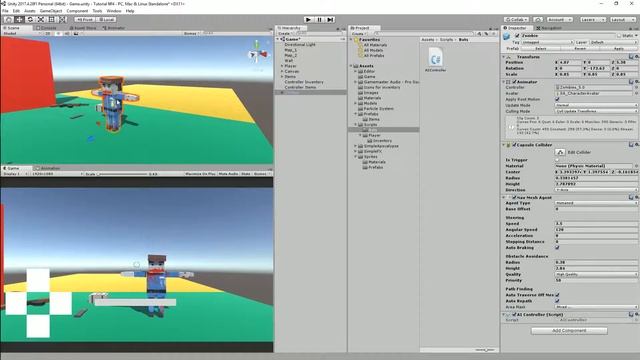Select the Rotate tool in the toolbar
This screenshot has width=640, height=360.
30,19
